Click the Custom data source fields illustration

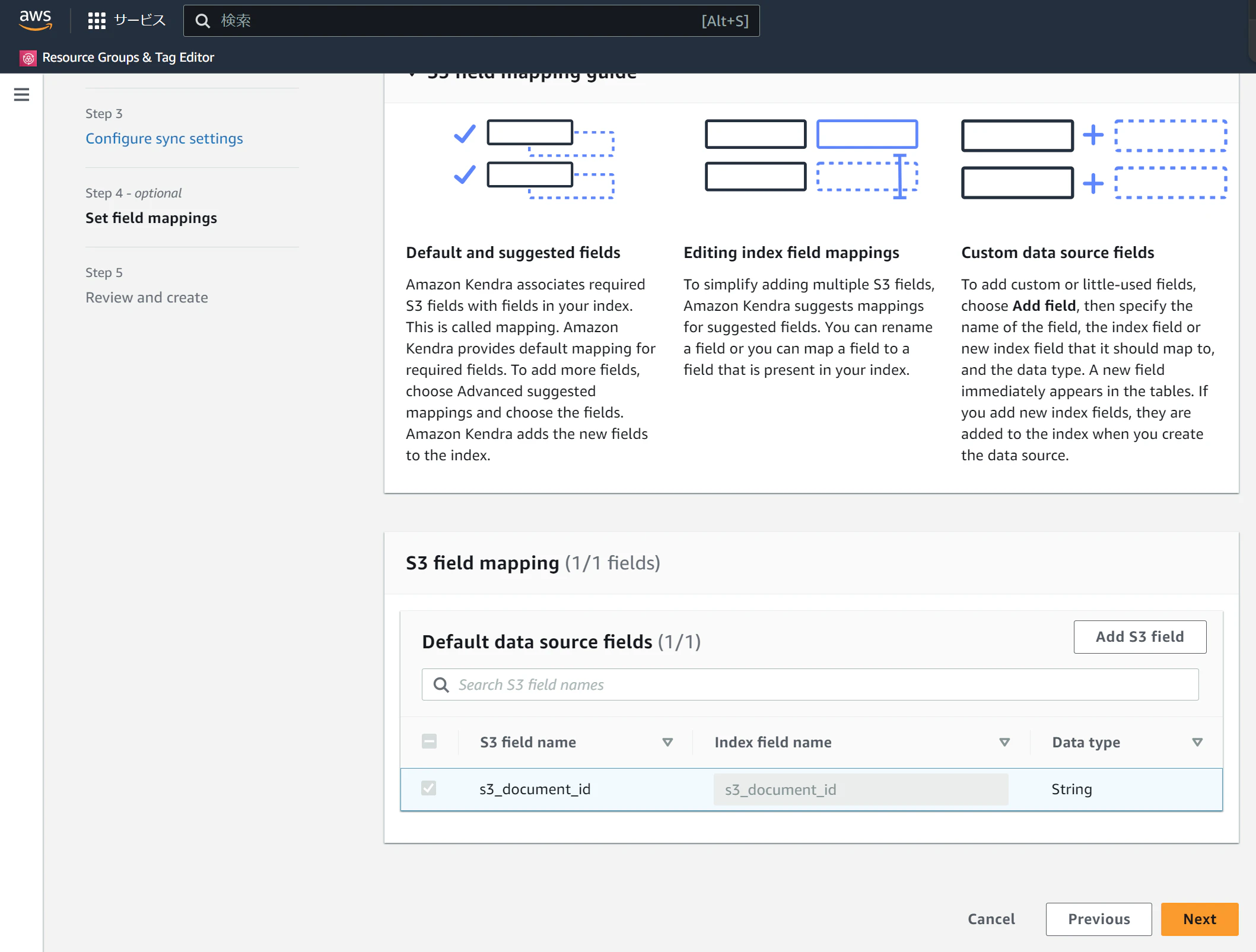click(1093, 159)
